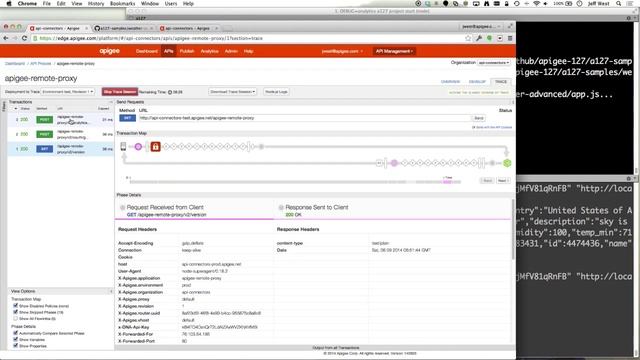This screenshot has height=360, width=640.
Task: Click the purple marker on trace timeline
Action: [x=447, y=182]
